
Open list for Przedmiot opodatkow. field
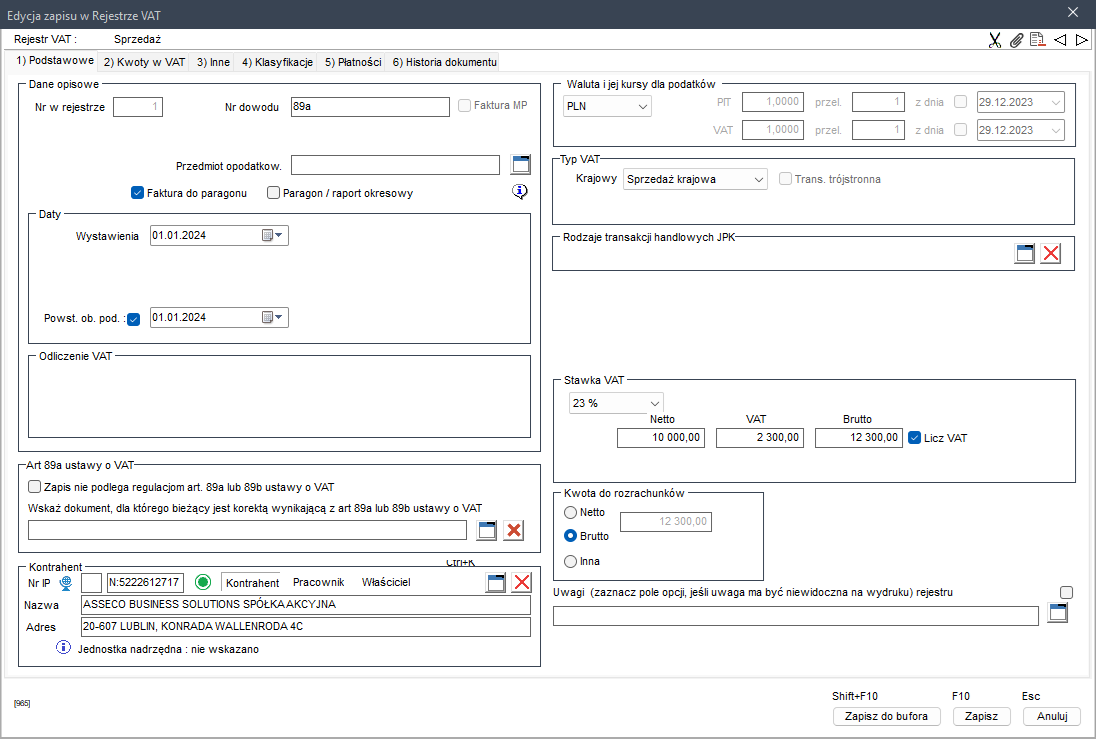click(521, 164)
